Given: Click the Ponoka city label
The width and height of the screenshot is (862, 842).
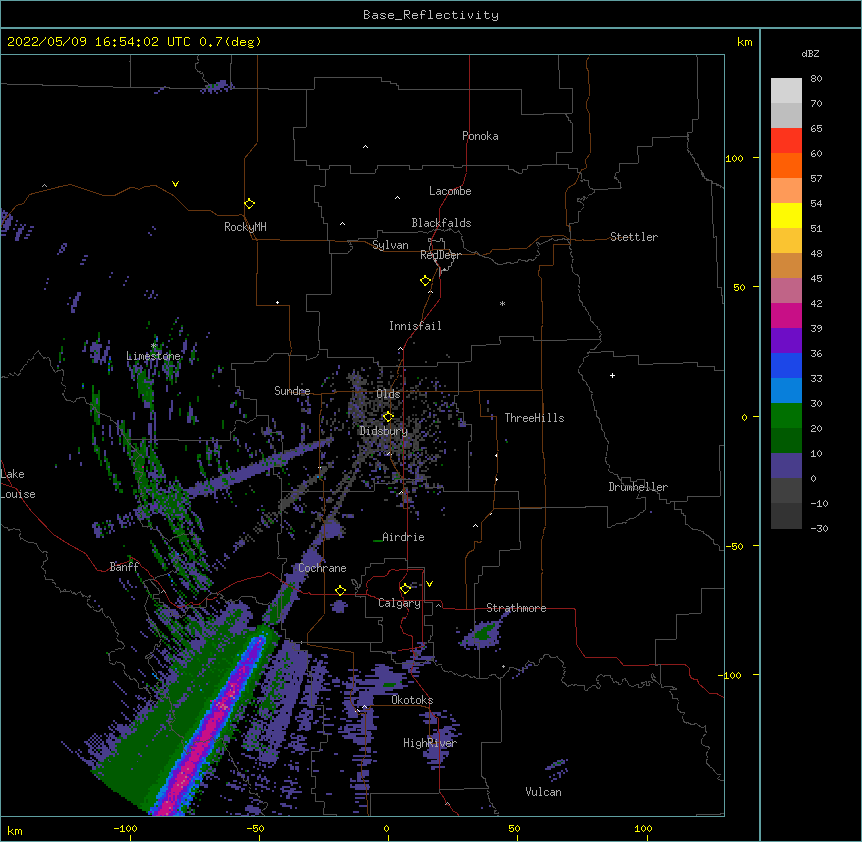Looking at the screenshot, I should pos(480,136).
